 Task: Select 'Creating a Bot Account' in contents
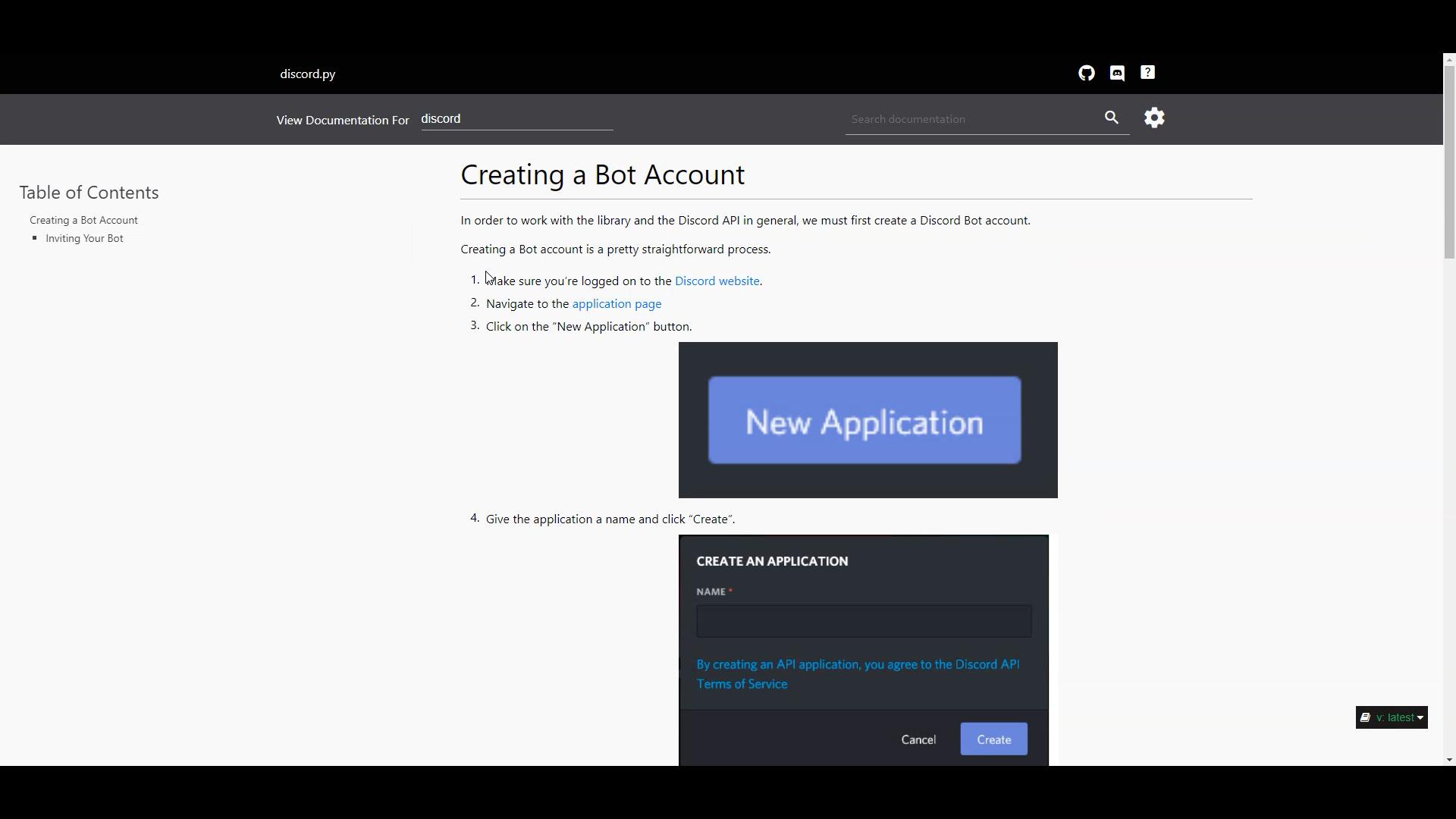[83, 220]
